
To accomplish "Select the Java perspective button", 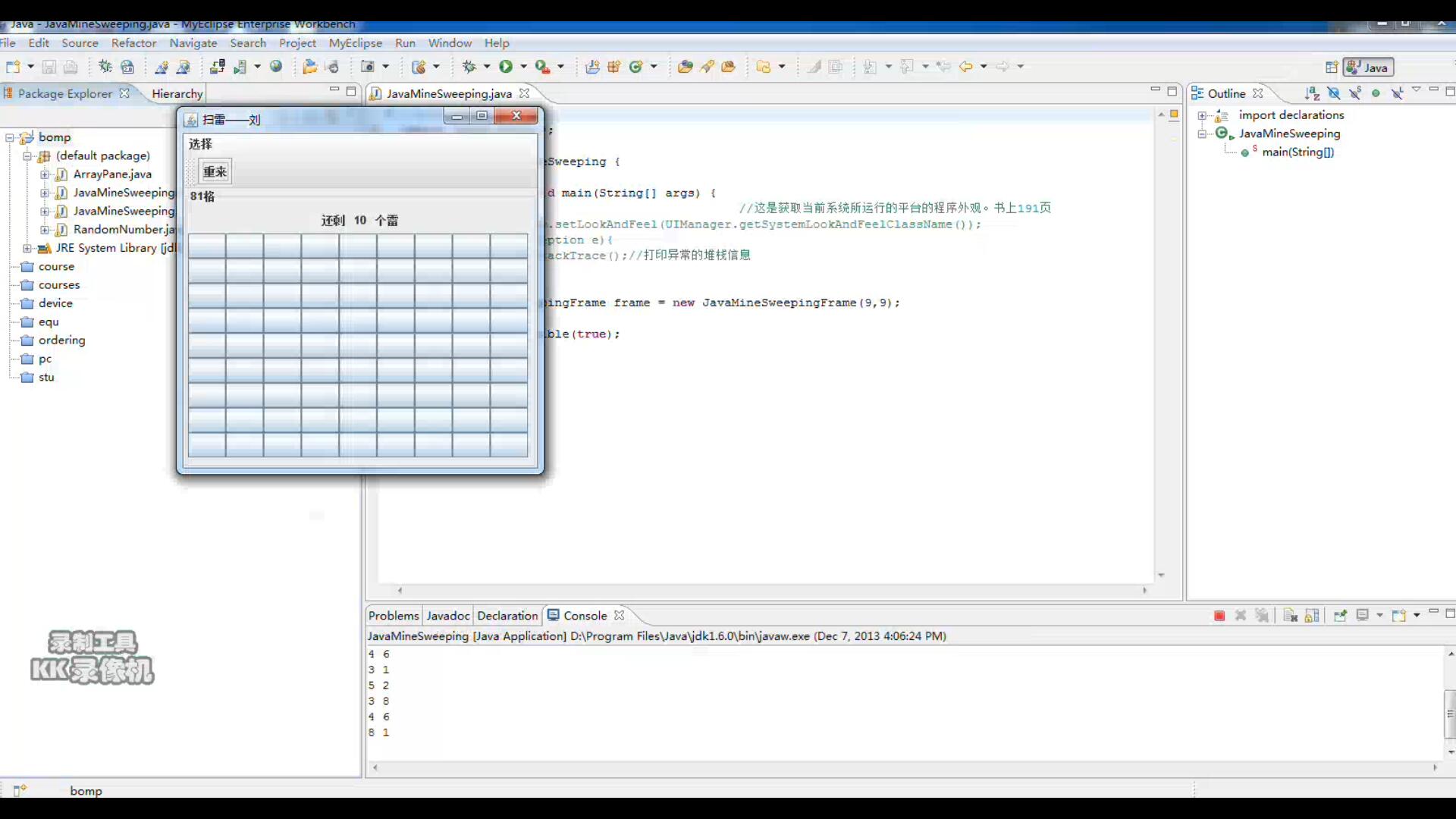I will coord(1367,67).
